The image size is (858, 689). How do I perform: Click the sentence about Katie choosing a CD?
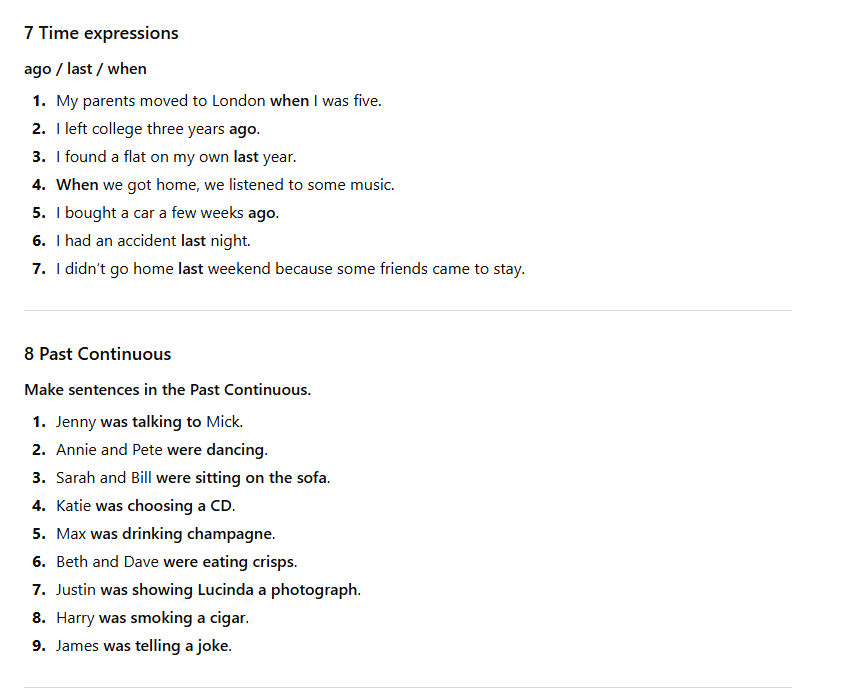pyautogui.click(x=145, y=506)
